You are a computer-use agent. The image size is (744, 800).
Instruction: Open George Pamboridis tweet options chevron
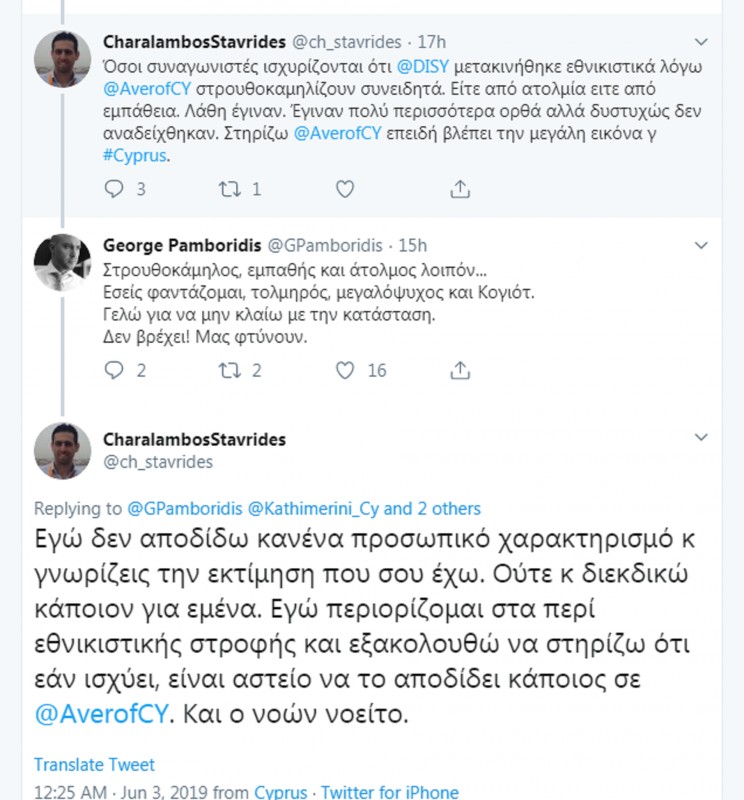[701, 245]
